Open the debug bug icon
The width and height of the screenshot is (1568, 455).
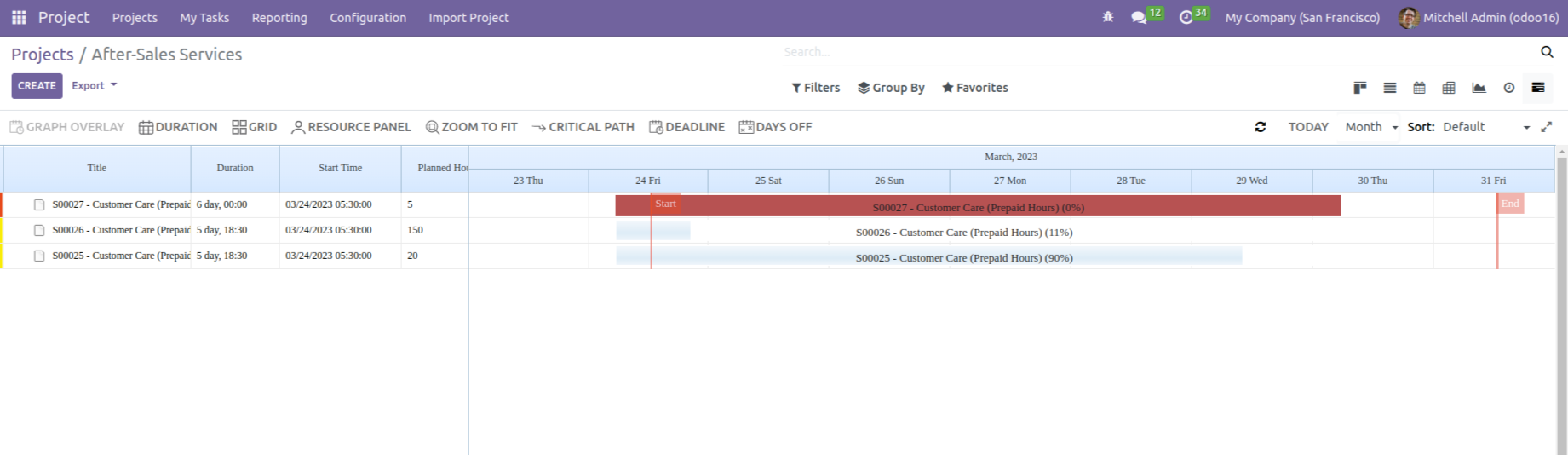point(1108,17)
